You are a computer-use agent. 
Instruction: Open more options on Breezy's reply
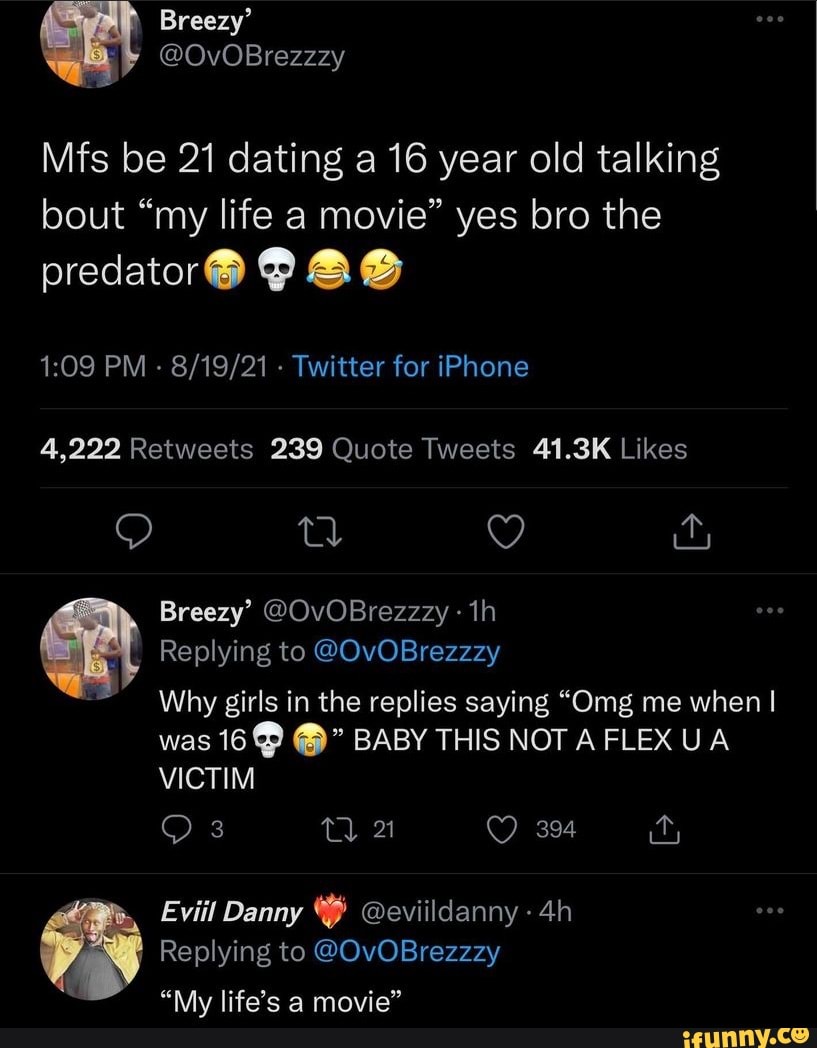[x=768, y=610]
